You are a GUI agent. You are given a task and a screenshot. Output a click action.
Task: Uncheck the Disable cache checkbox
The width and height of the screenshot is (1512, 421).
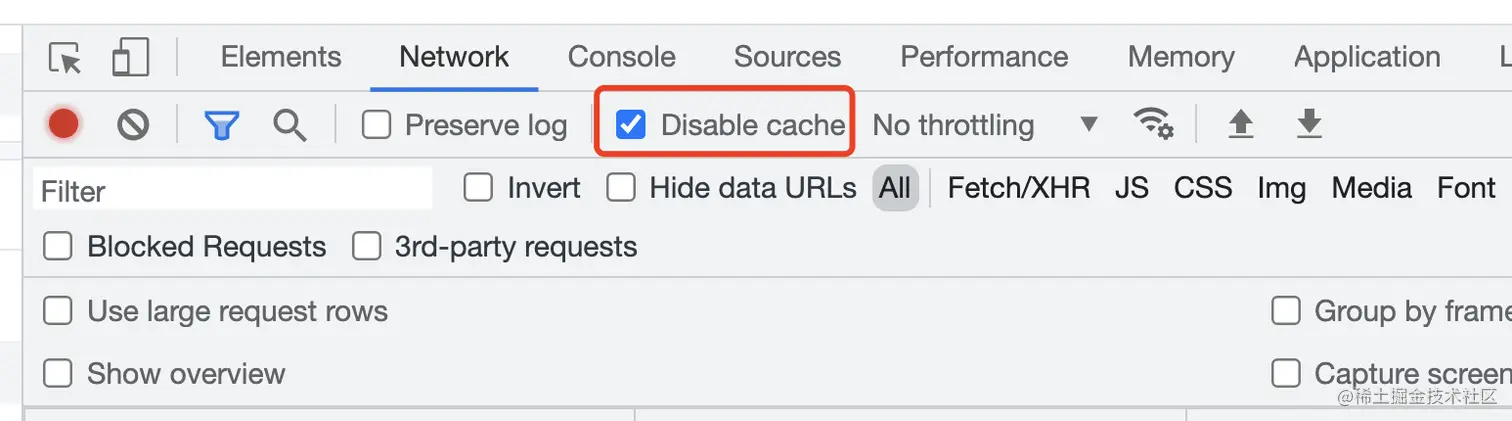coord(630,125)
